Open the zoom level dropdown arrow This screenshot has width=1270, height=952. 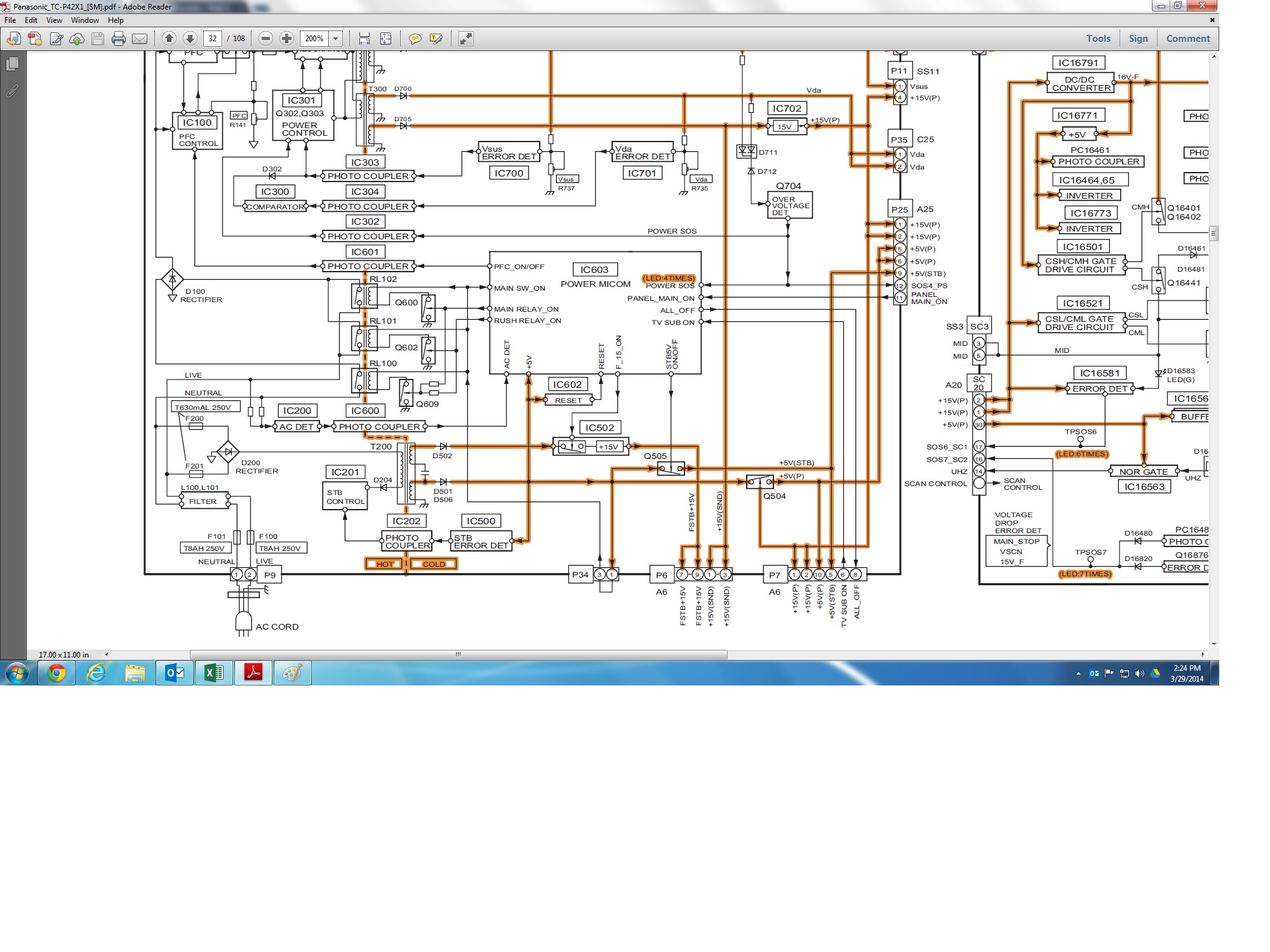point(336,39)
